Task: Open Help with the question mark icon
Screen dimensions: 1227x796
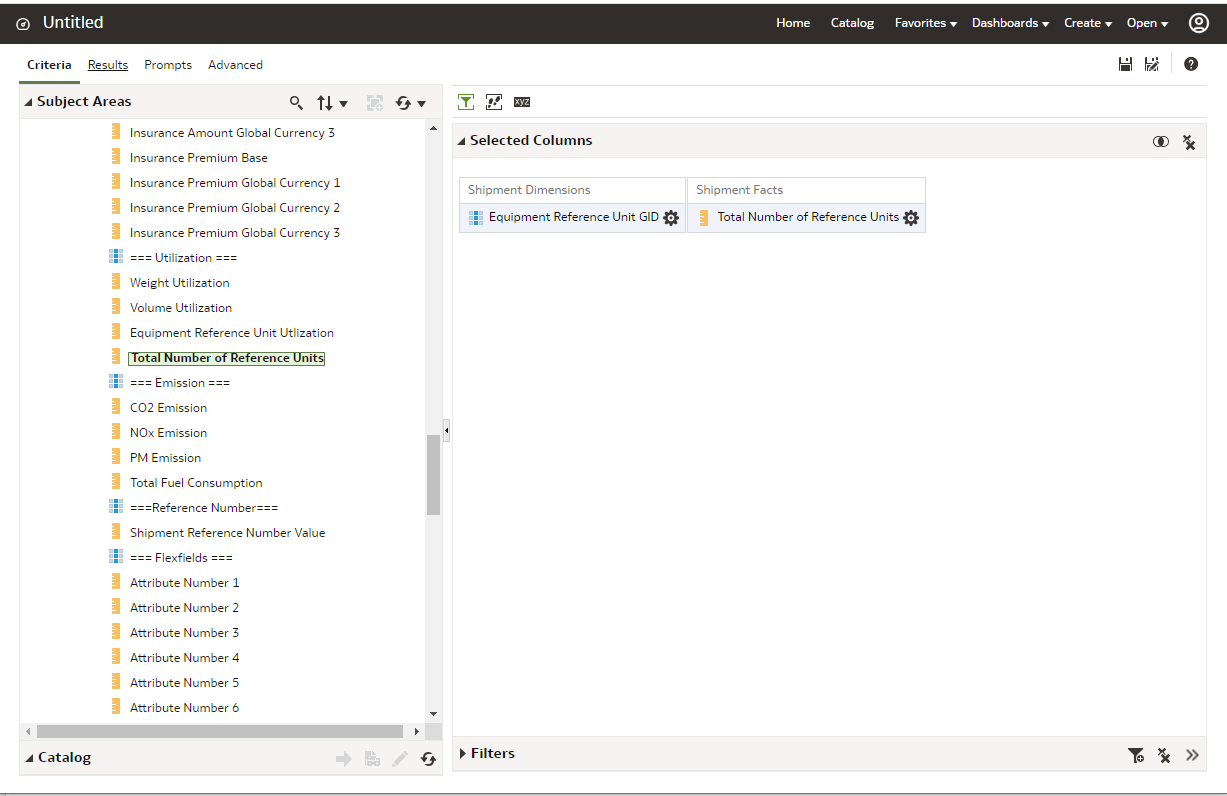Action: click(1191, 64)
